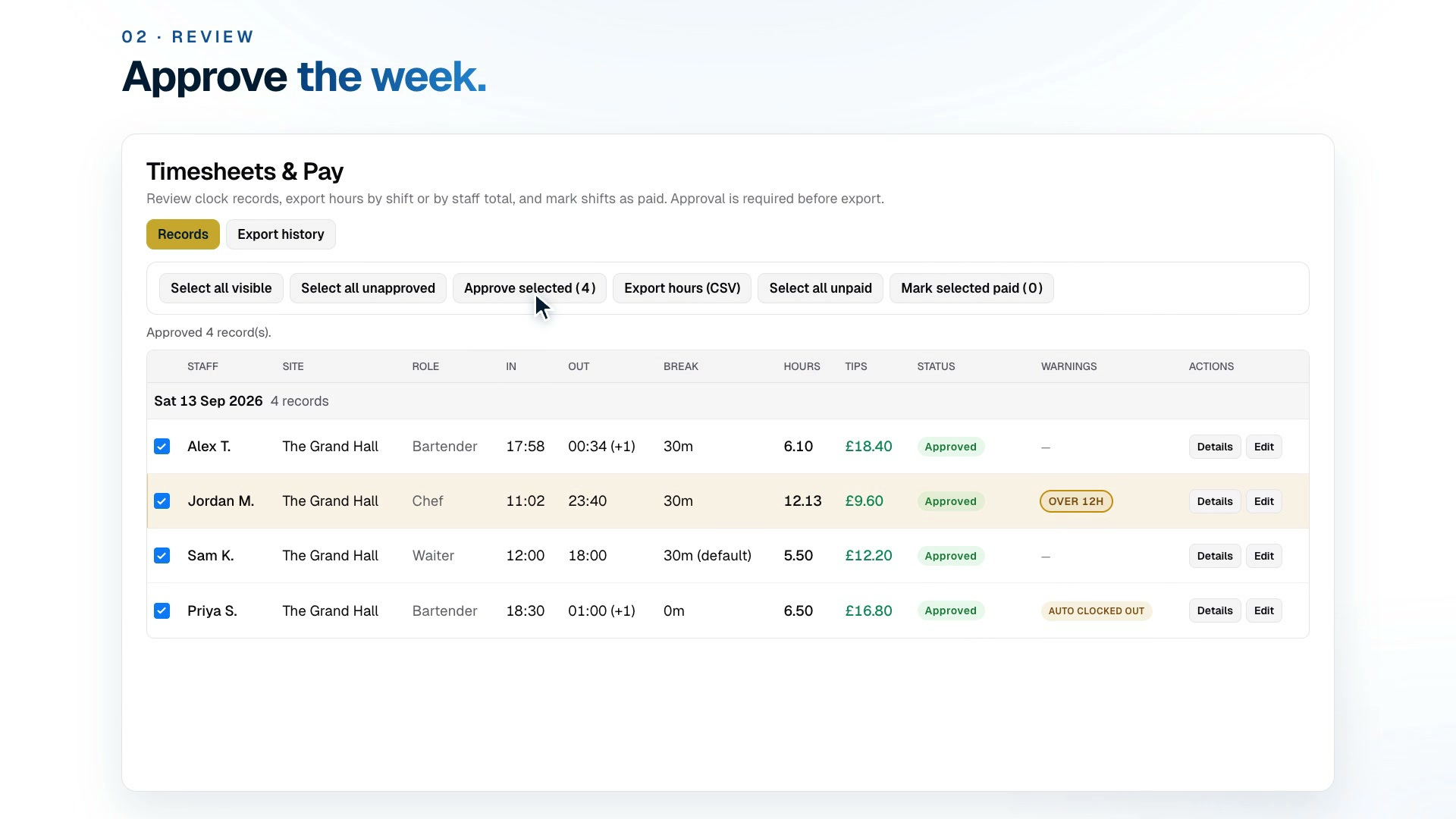Click the £18.40 tips value
Viewport: 1456px width, 819px height.
coord(868,447)
